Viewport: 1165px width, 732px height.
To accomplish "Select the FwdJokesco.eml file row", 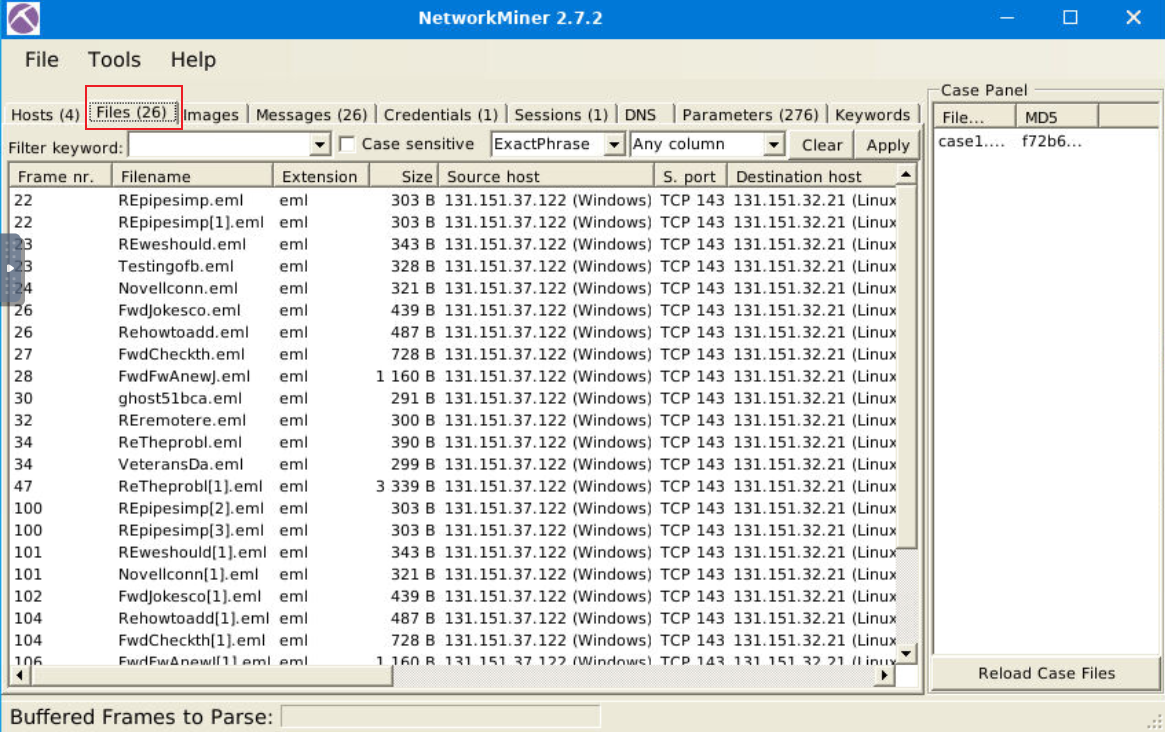I will [x=454, y=310].
